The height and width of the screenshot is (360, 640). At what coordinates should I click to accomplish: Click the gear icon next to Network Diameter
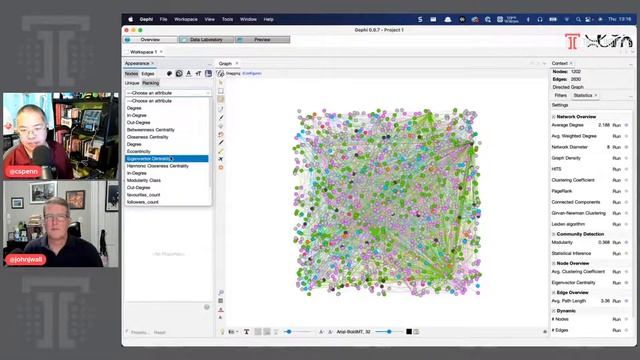pos(627,147)
